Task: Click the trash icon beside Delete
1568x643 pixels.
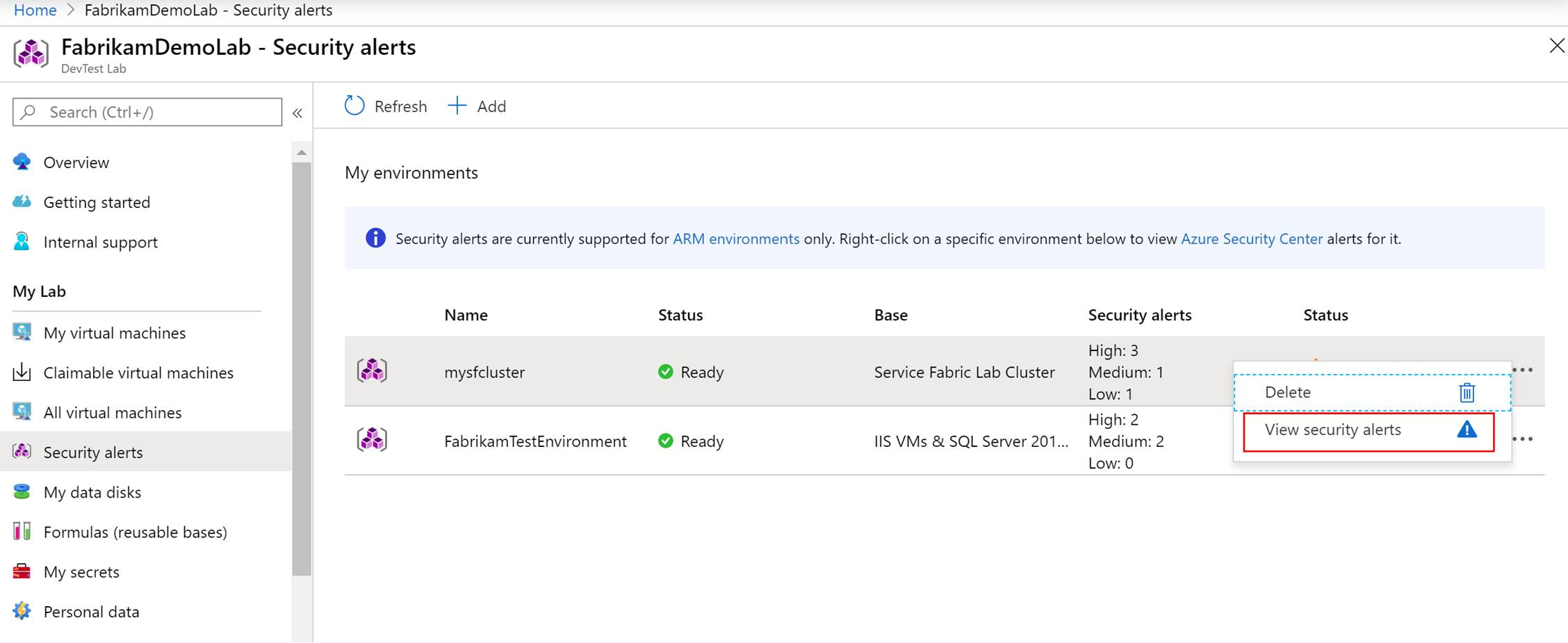Action: click(x=1467, y=393)
